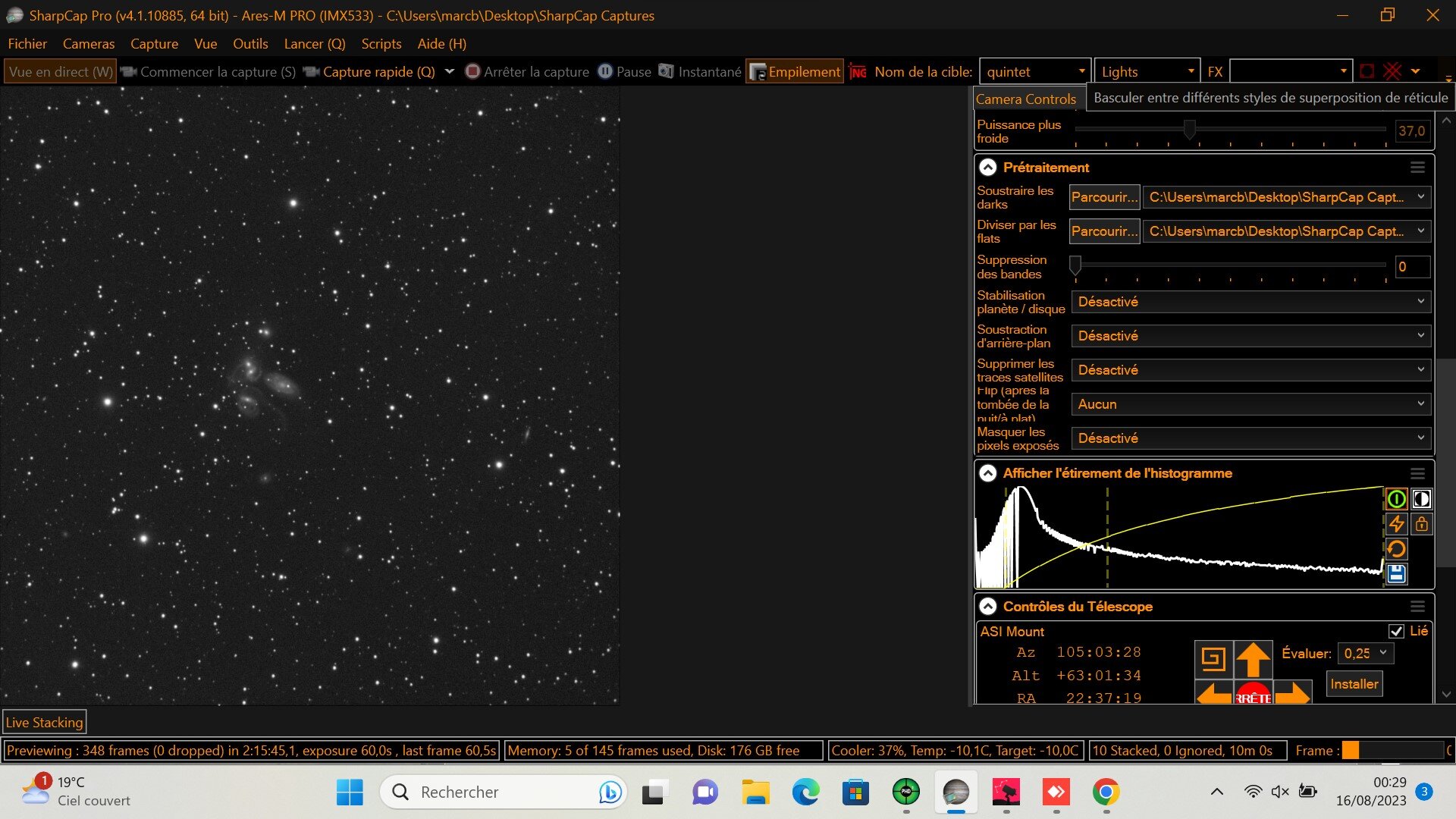Viewport: 1456px width, 819px height.
Task: Toggle the green stretch enable button
Action: (1396, 499)
